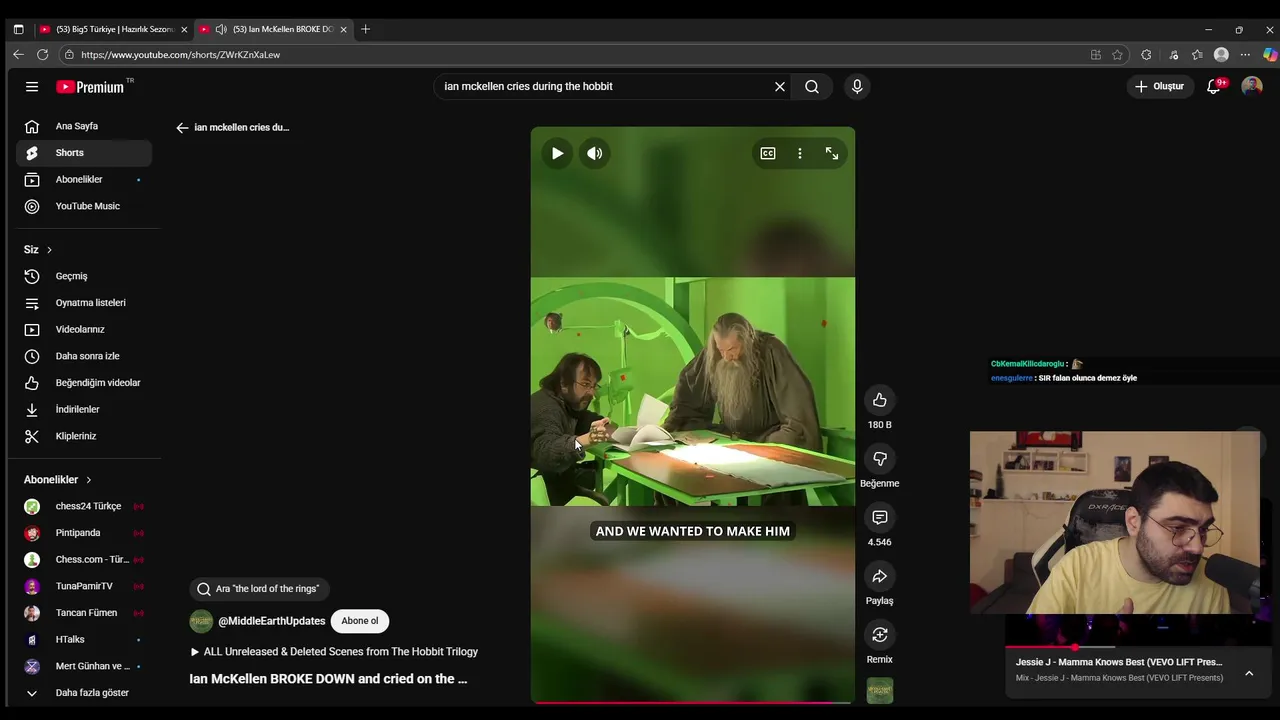
Task: Open the YouTube account avatar menu
Action: [1252, 86]
